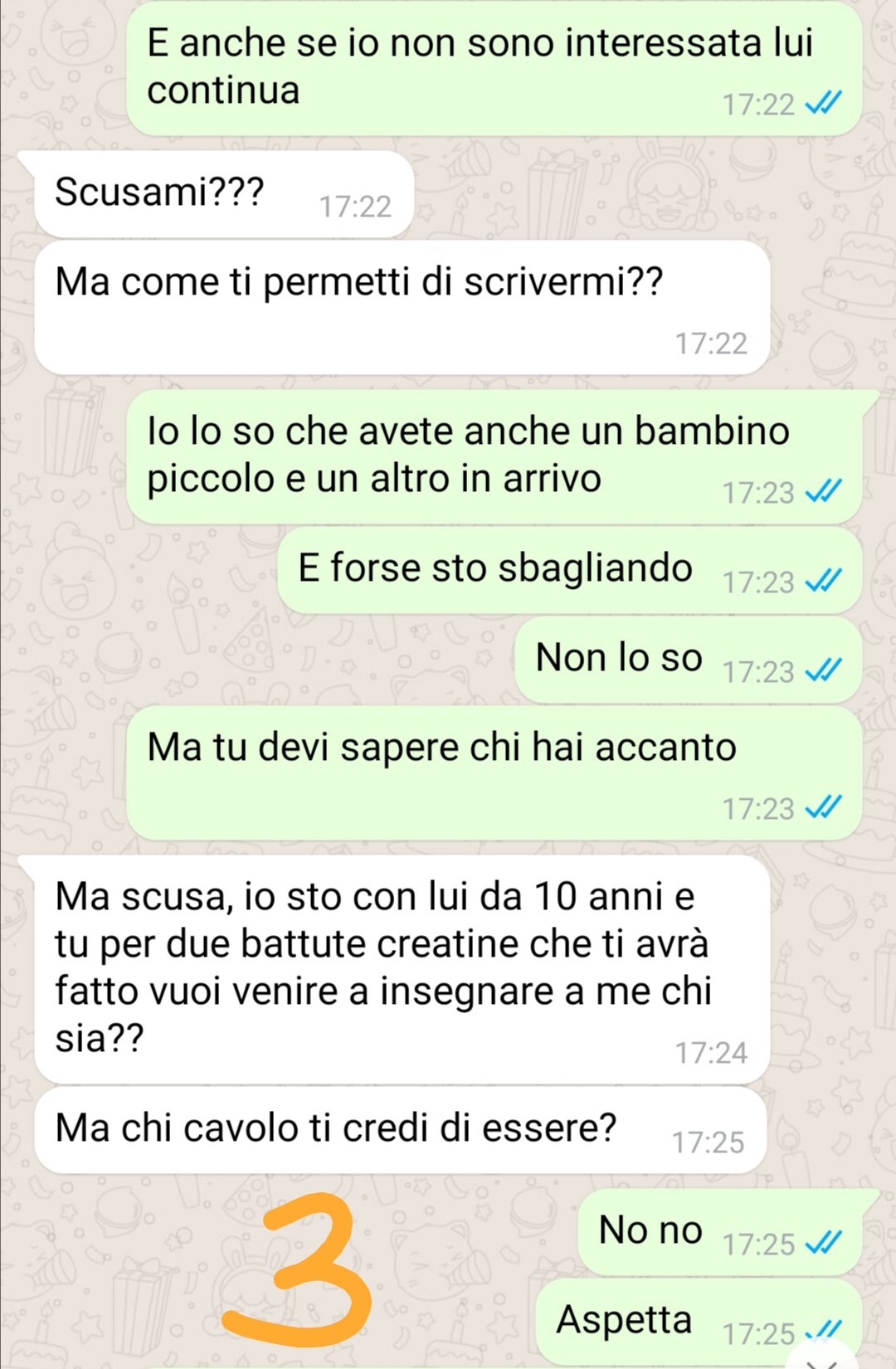The width and height of the screenshot is (896, 1369).
Task: Select the 'Ma chi cavolo ti credi di essere?' bubble
Action: [x=400, y=1130]
